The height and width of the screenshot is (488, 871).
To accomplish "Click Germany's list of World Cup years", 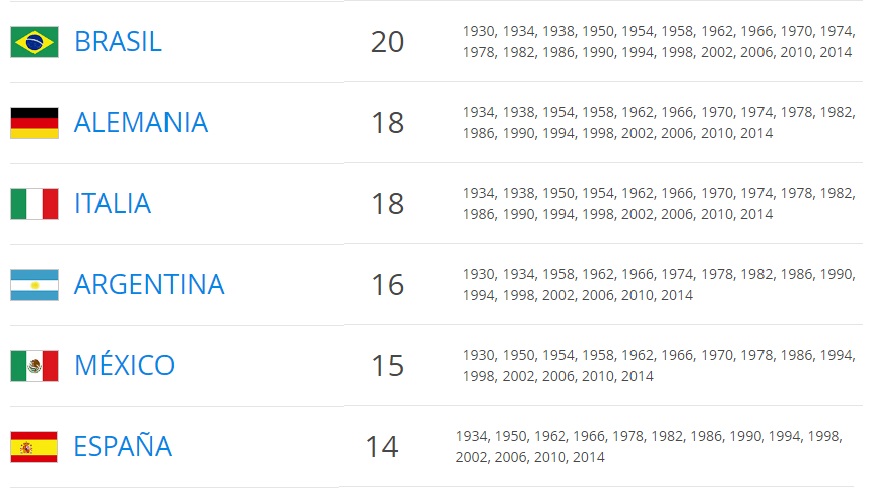I will coord(659,123).
